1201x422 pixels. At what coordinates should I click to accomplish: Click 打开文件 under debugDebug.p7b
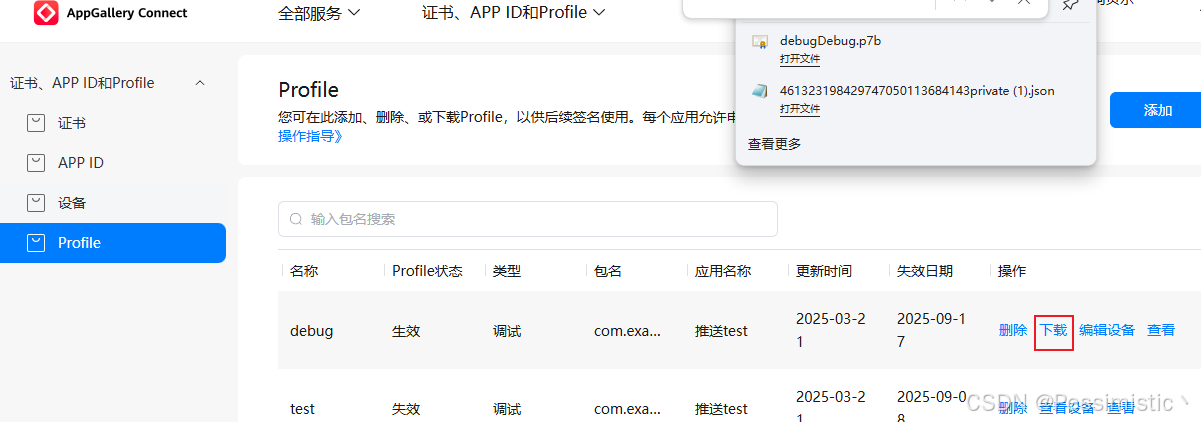pyautogui.click(x=800, y=59)
